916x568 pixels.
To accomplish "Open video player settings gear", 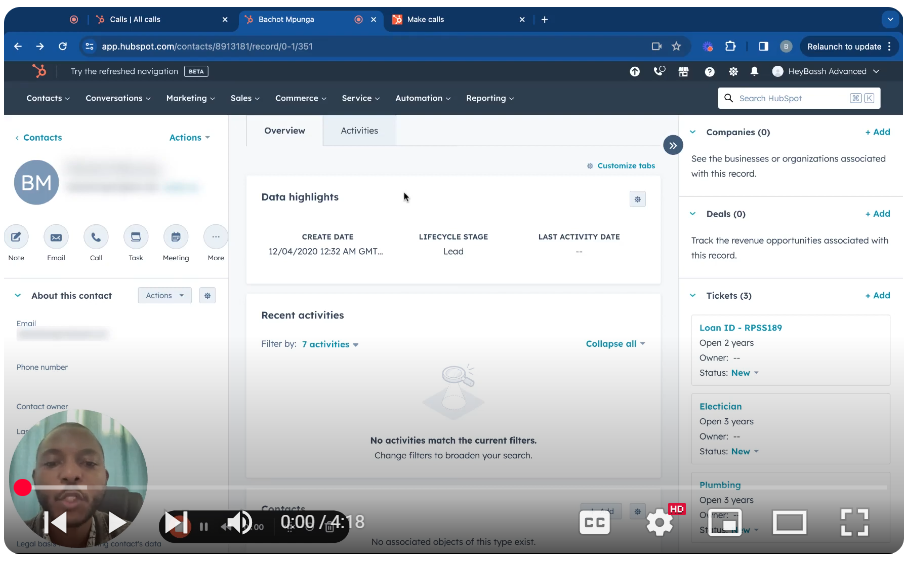I will (x=660, y=522).
